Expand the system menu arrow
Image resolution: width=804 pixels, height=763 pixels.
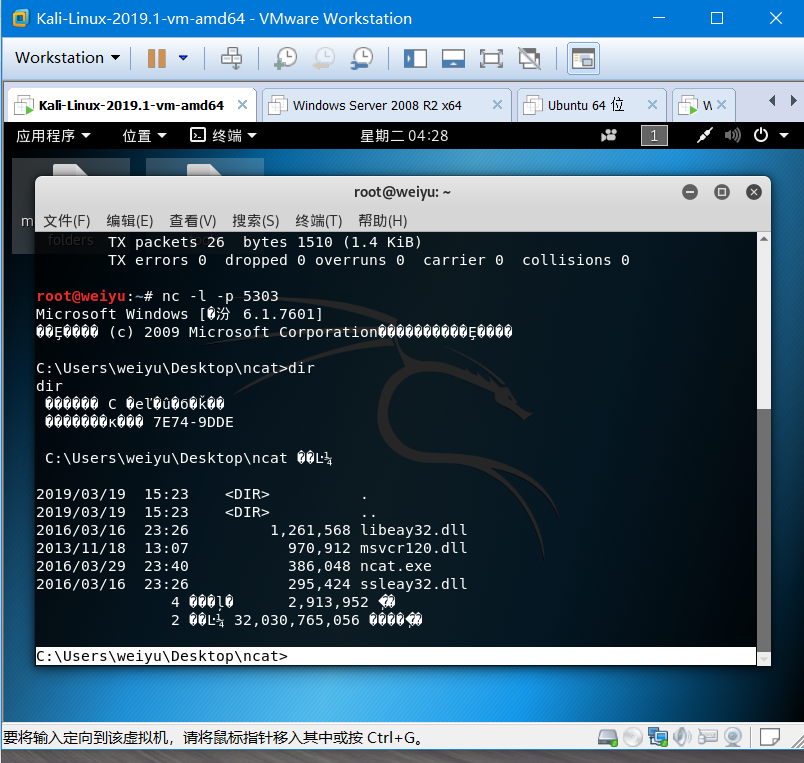784,136
